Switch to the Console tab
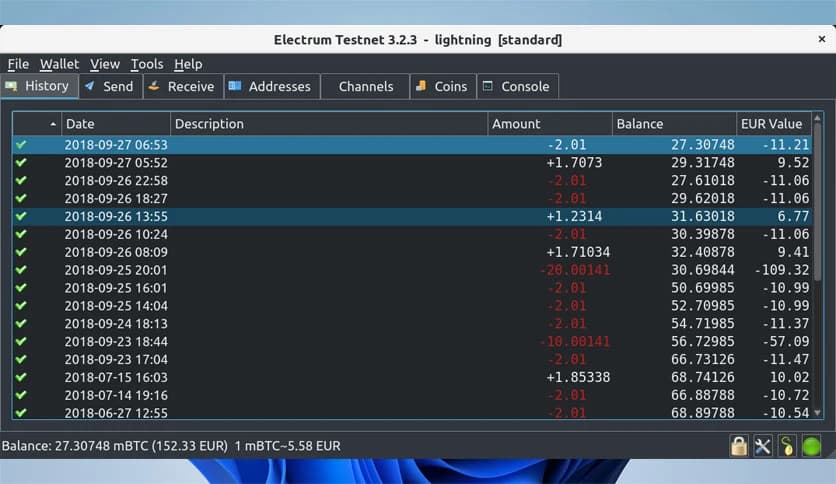This screenshot has height=484, width=836. [518, 86]
